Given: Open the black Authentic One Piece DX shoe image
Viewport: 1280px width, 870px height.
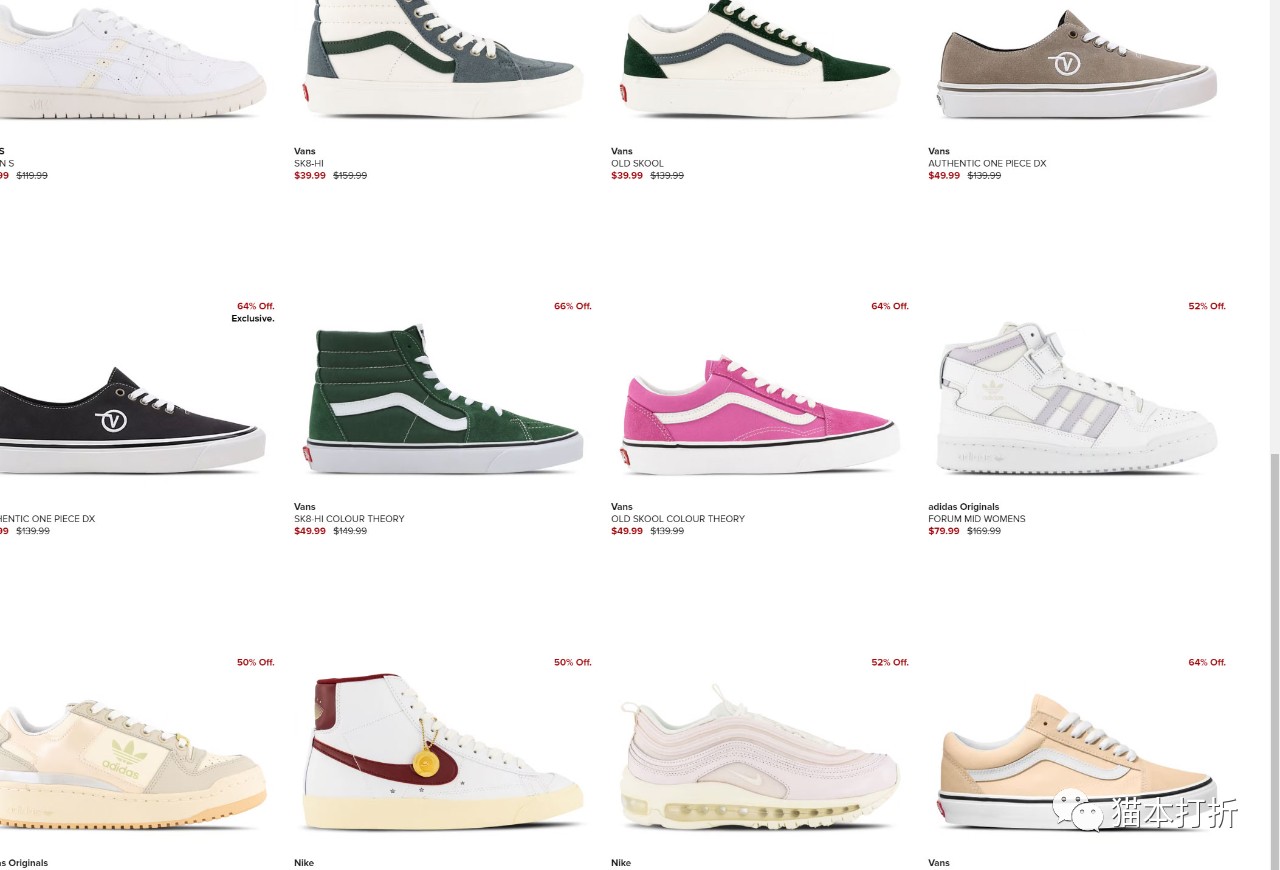Looking at the screenshot, I should [x=132, y=420].
